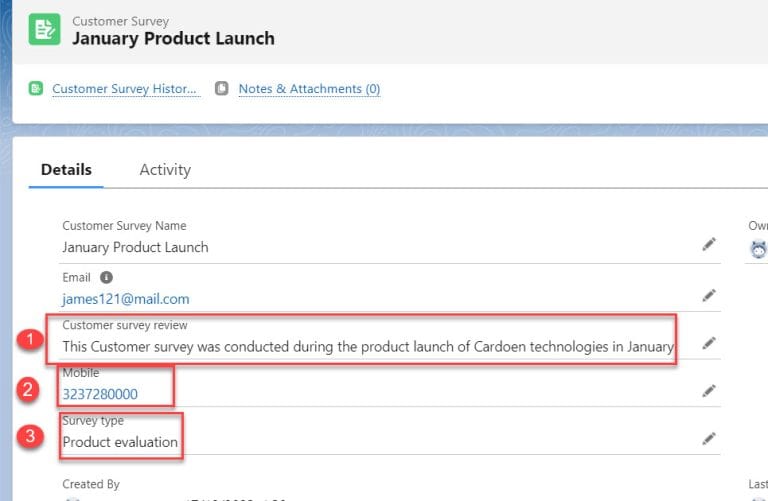768x501 pixels.
Task: Click the owner avatar icon
Action: point(758,249)
